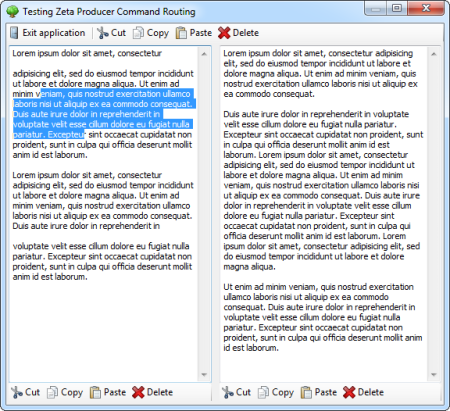This screenshot has height=411, width=450.
Task: Click the Copy pages icon in top toolbar
Action: (138, 33)
